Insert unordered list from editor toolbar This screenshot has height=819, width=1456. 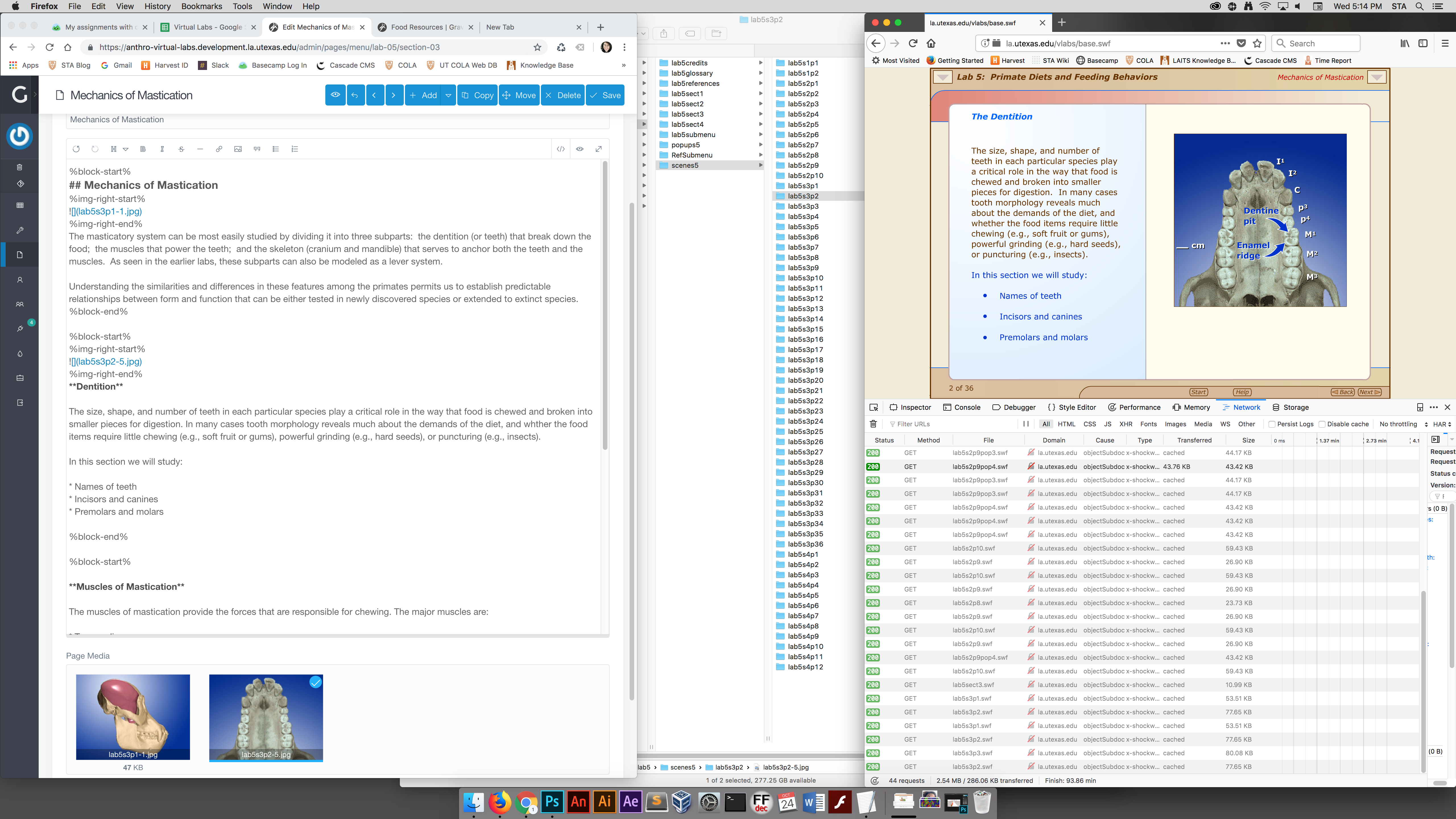pos(276,149)
